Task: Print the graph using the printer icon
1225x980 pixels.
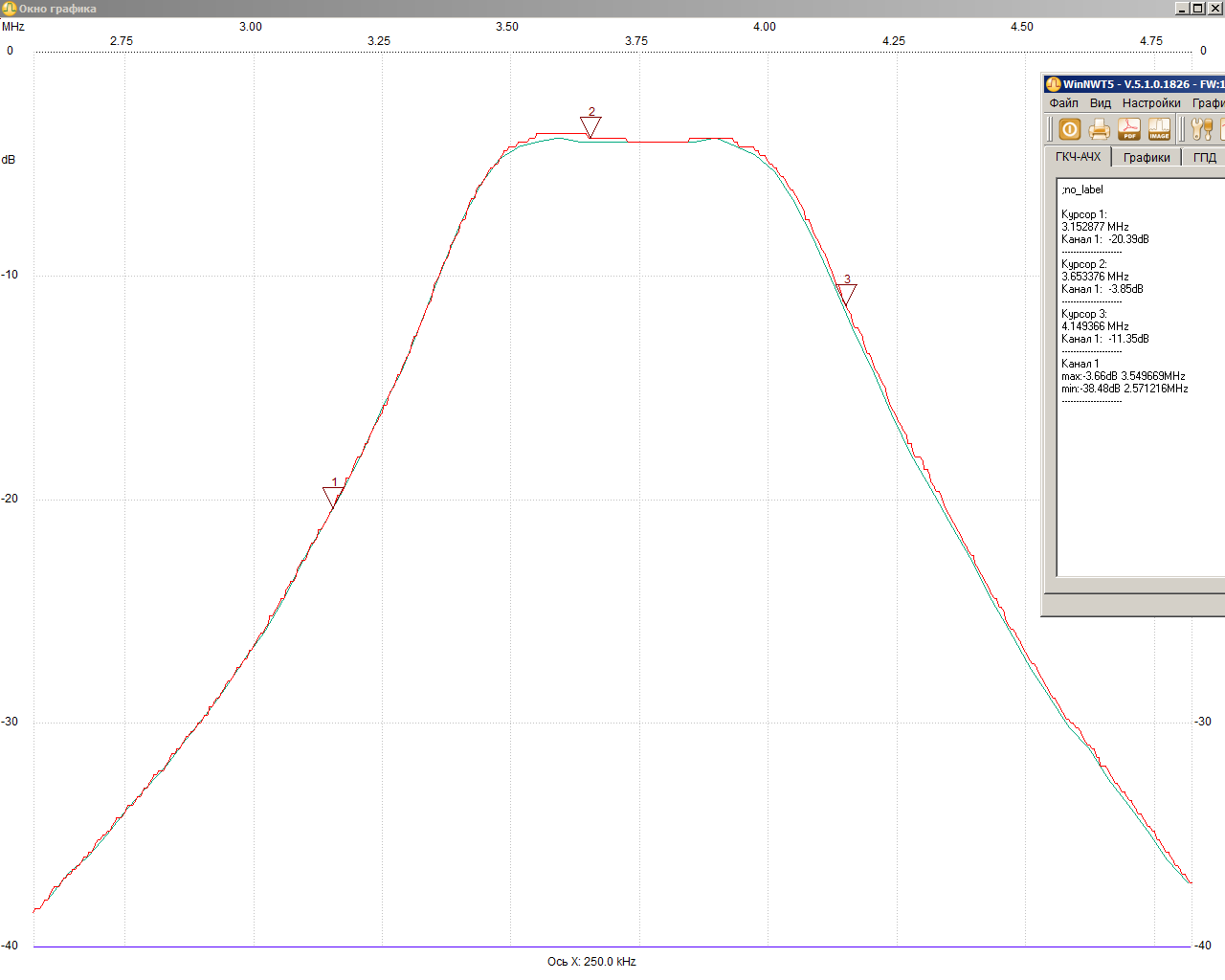Action: click(x=1100, y=129)
